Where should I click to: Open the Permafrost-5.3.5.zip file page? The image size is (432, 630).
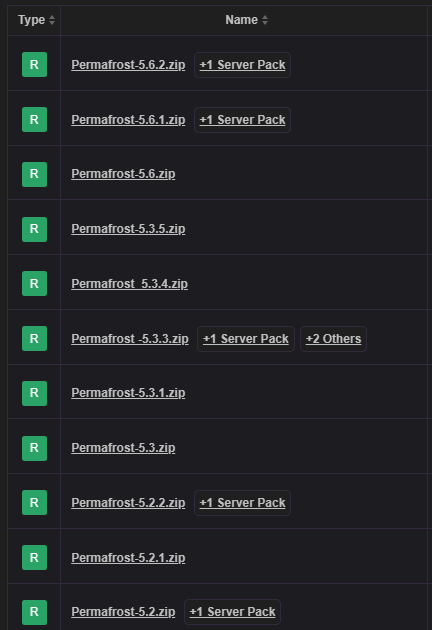[x=128, y=229]
